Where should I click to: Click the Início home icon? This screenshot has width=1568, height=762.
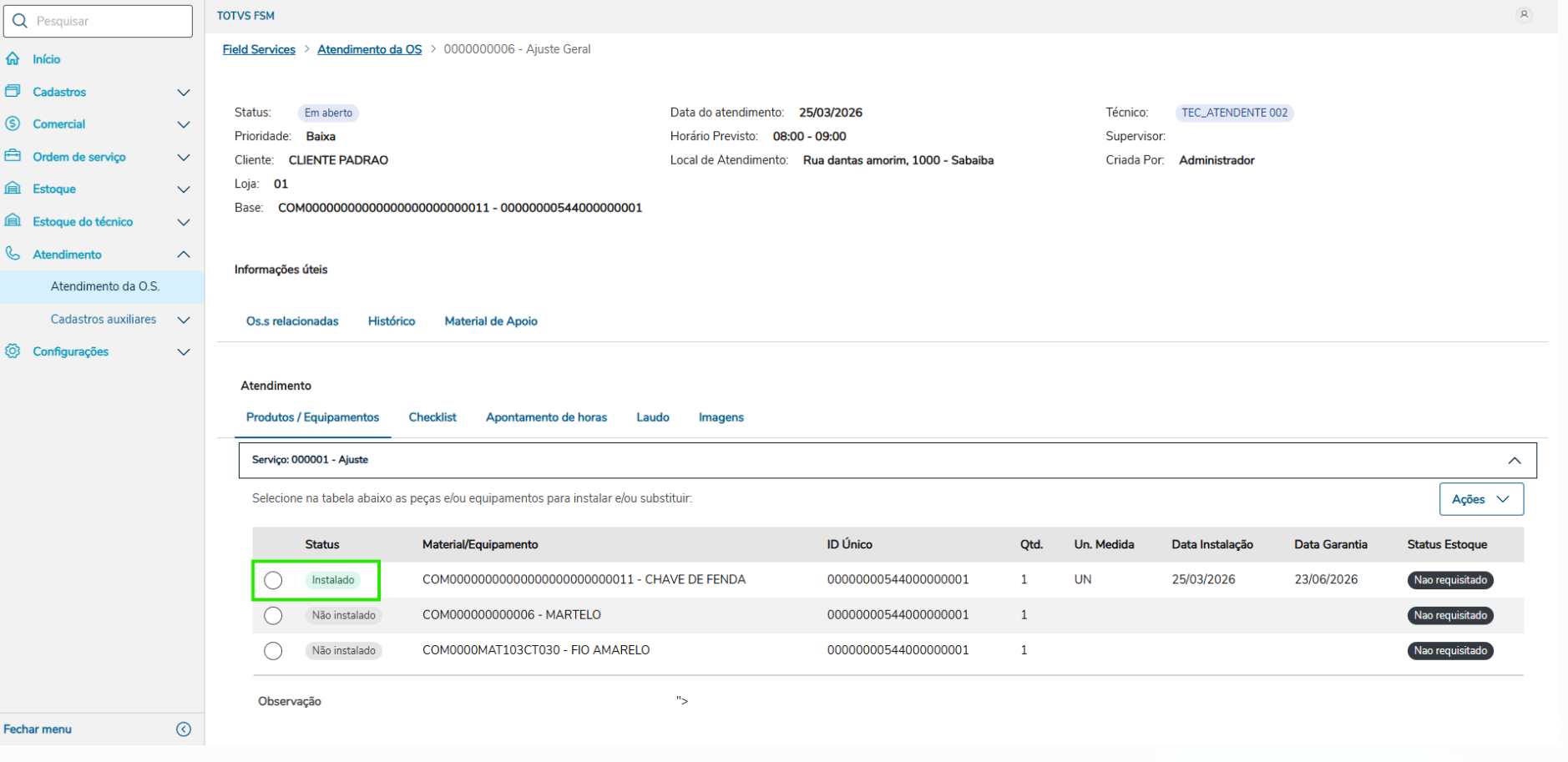pos(13,58)
